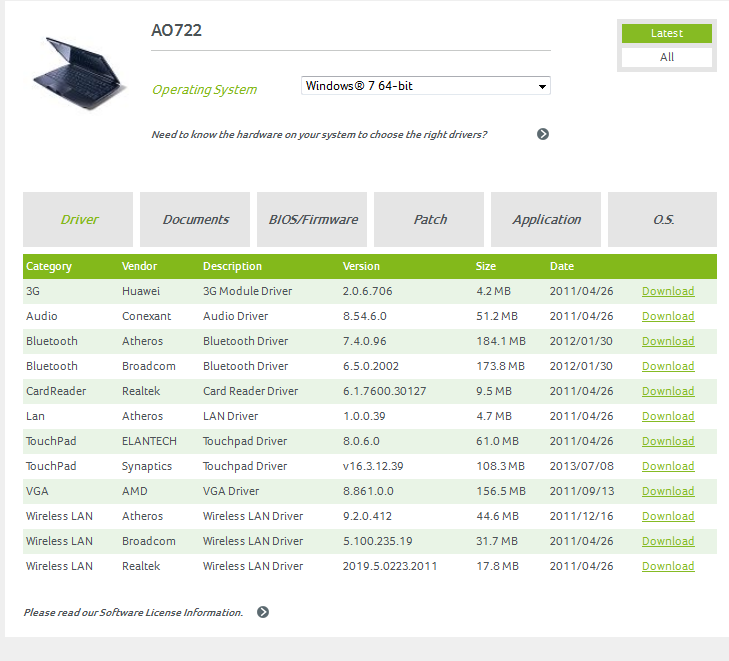
Task: Download the Atheros Bluetooth Driver
Action: coord(668,342)
